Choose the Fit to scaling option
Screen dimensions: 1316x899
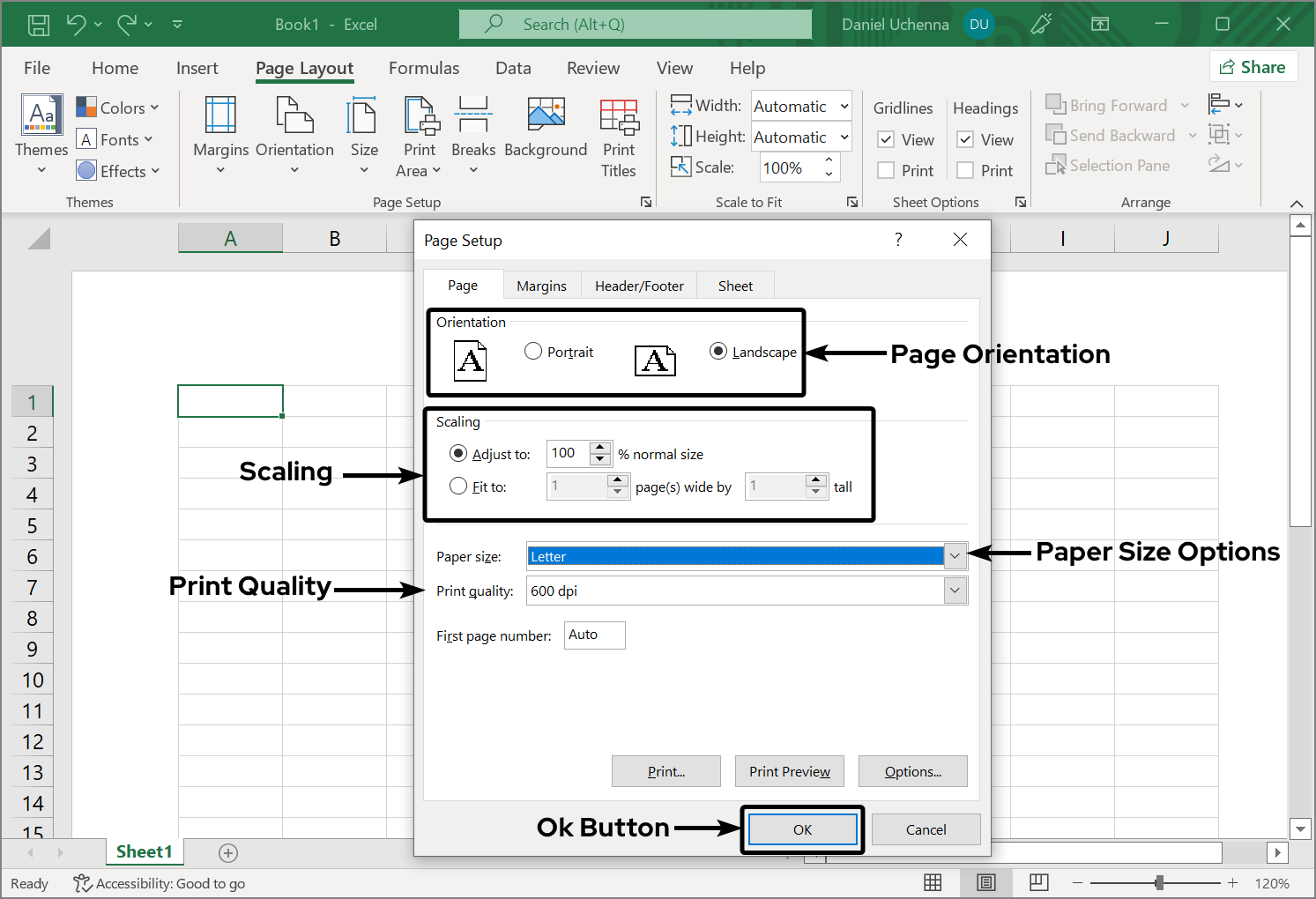pyautogui.click(x=458, y=487)
